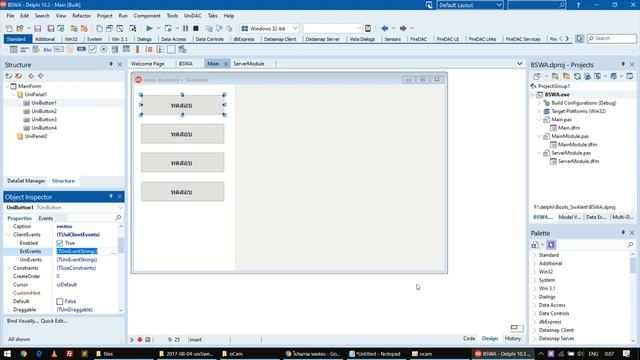
Task: Pin the Structure panel
Action: coord(111,64)
